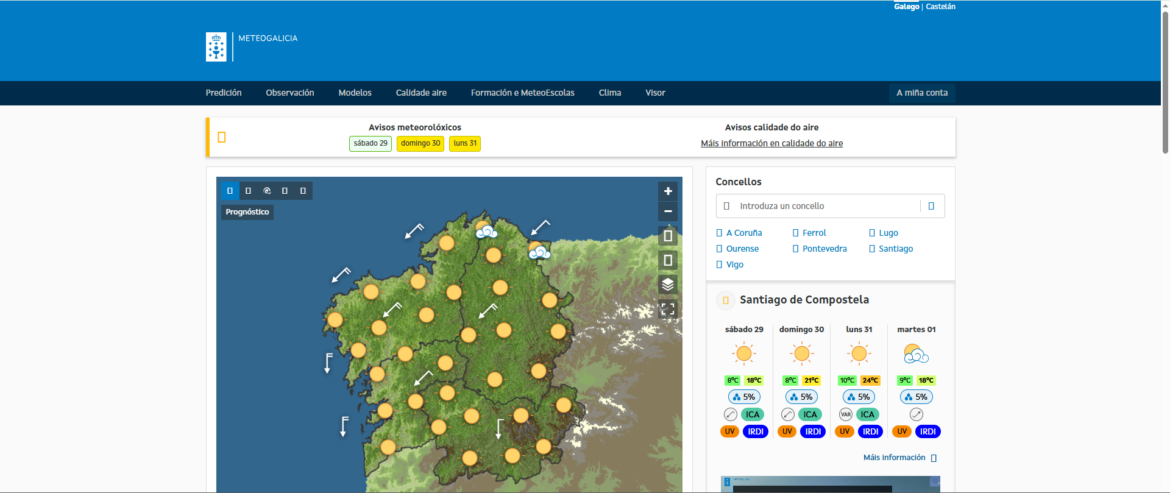Expand the Predición navigation menu

pyautogui.click(x=223, y=93)
